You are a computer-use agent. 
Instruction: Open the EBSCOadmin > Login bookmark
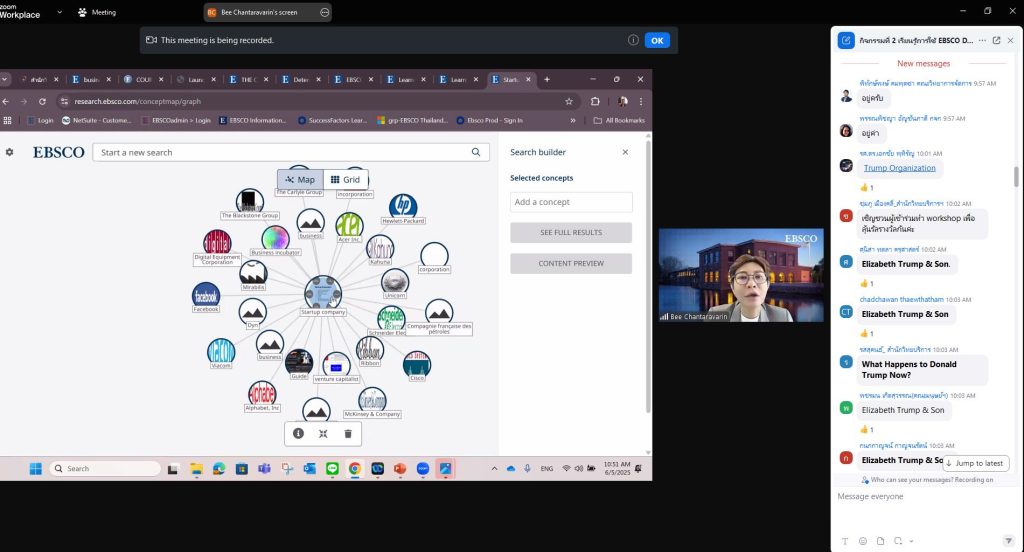coord(176,120)
